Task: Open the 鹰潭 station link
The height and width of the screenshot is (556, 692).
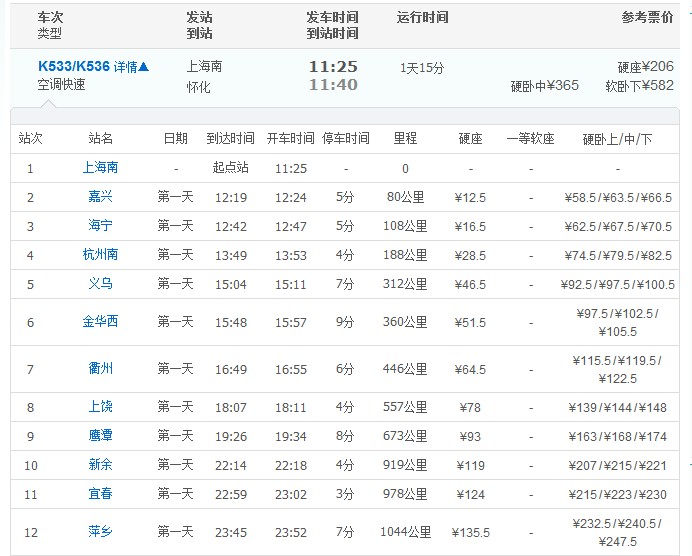Action: 100,436
